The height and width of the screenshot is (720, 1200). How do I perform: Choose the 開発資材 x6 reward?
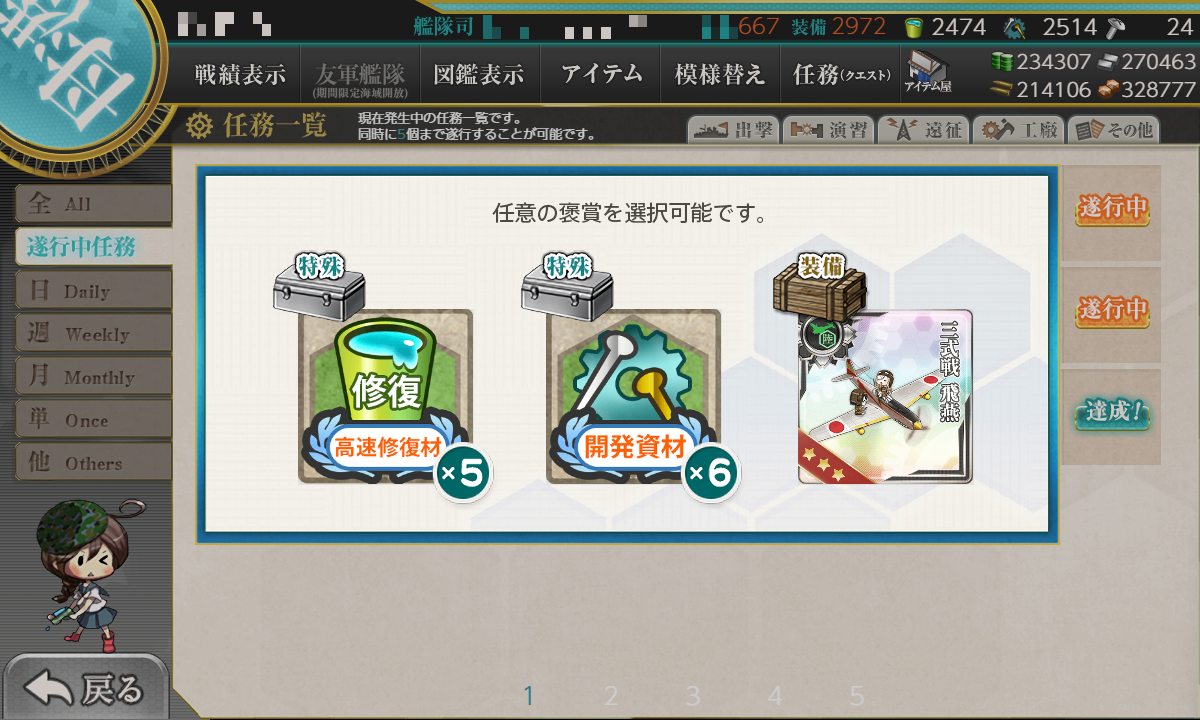pyautogui.click(x=633, y=397)
